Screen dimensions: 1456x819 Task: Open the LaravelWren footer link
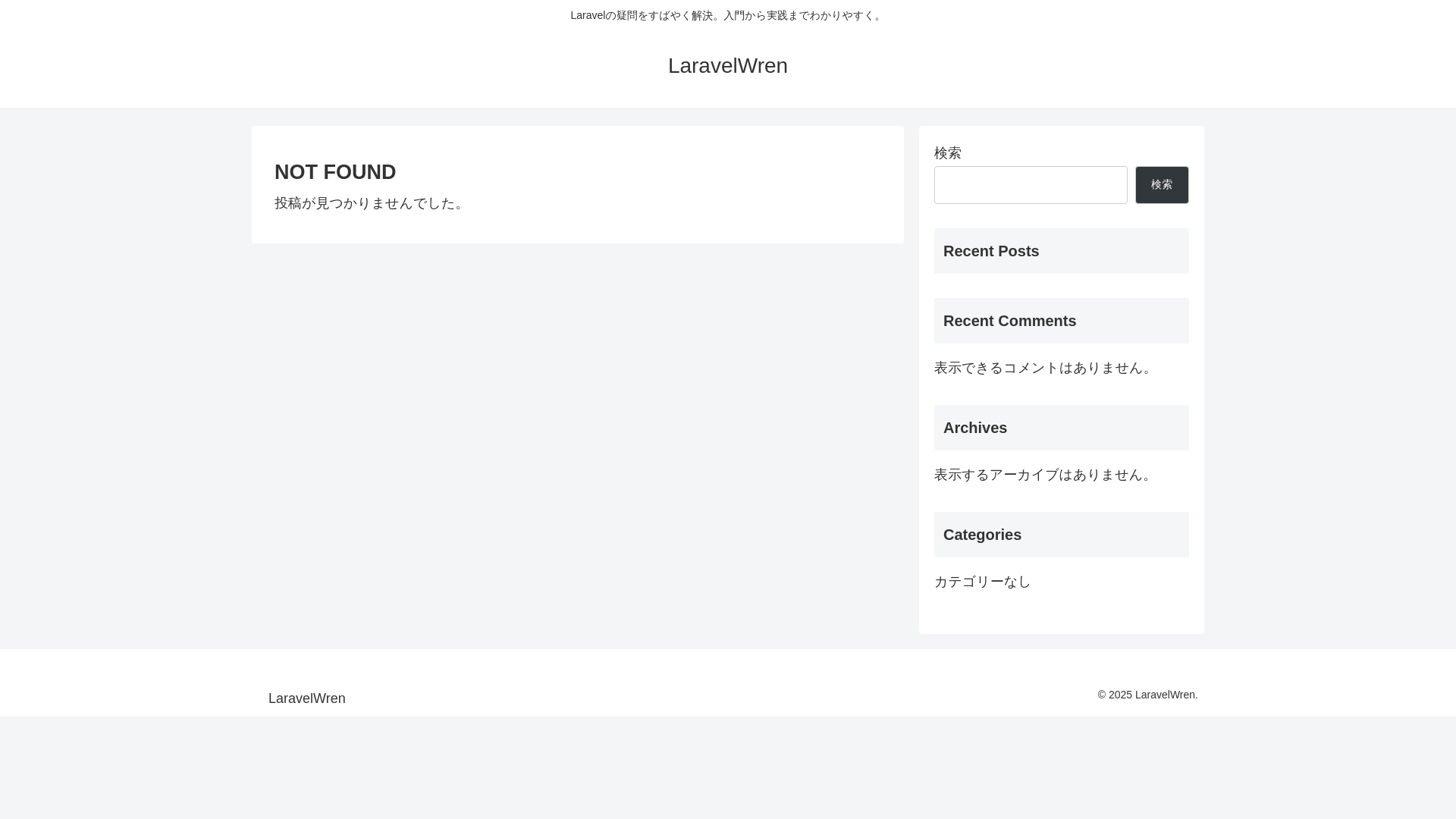pos(306,698)
